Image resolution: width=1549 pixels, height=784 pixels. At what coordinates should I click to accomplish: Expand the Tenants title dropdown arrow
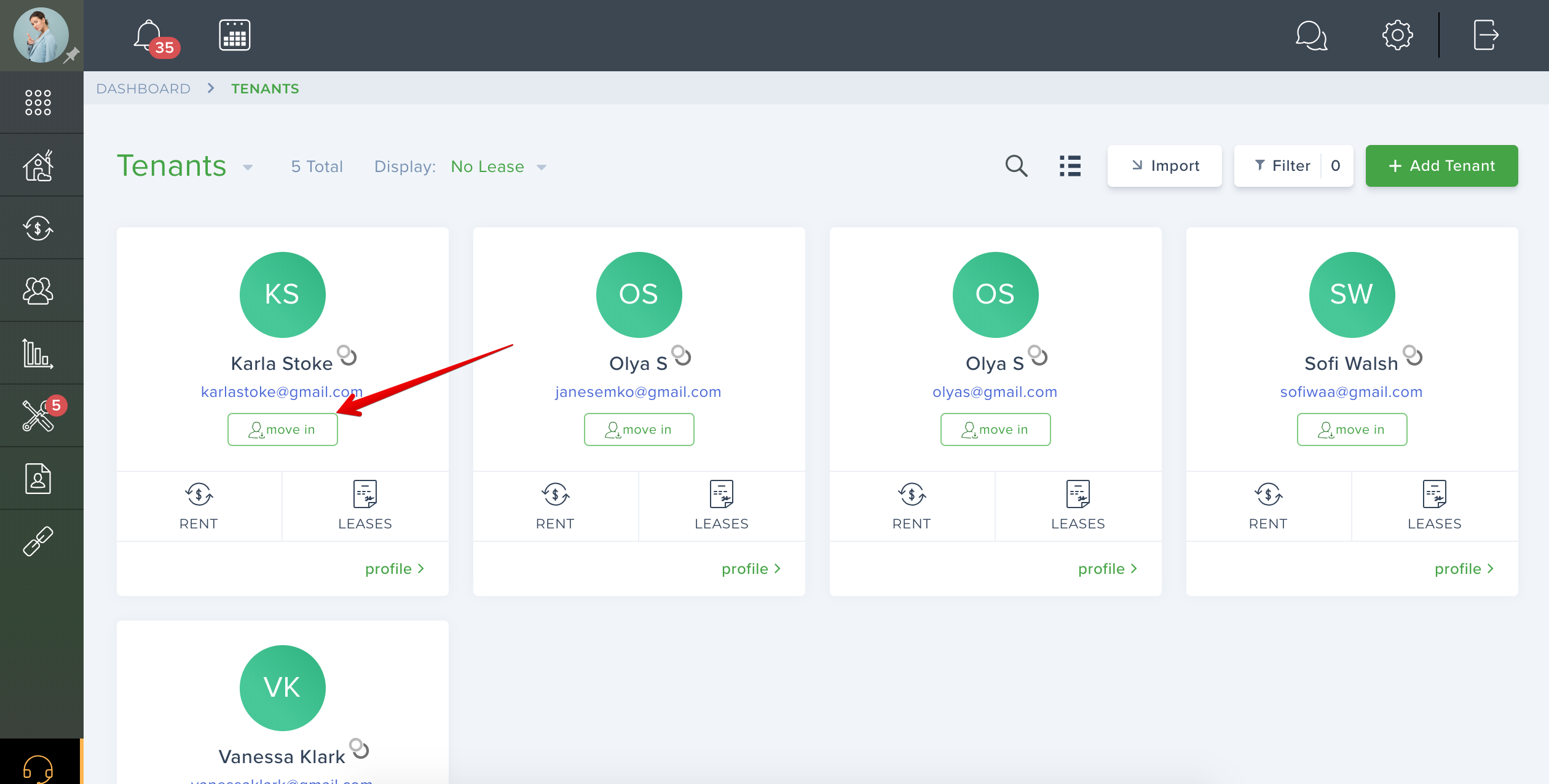(248, 167)
